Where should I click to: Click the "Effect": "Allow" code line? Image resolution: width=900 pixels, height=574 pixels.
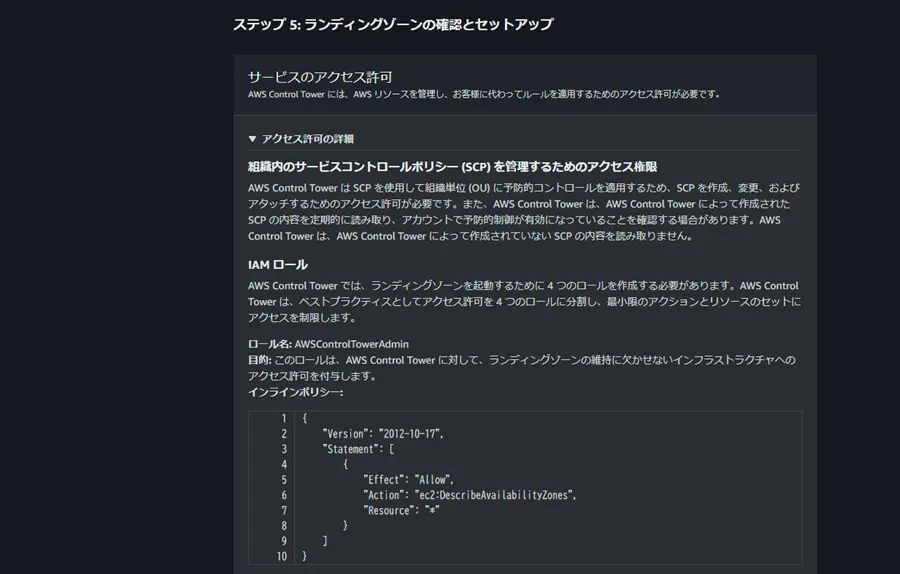tap(408, 480)
